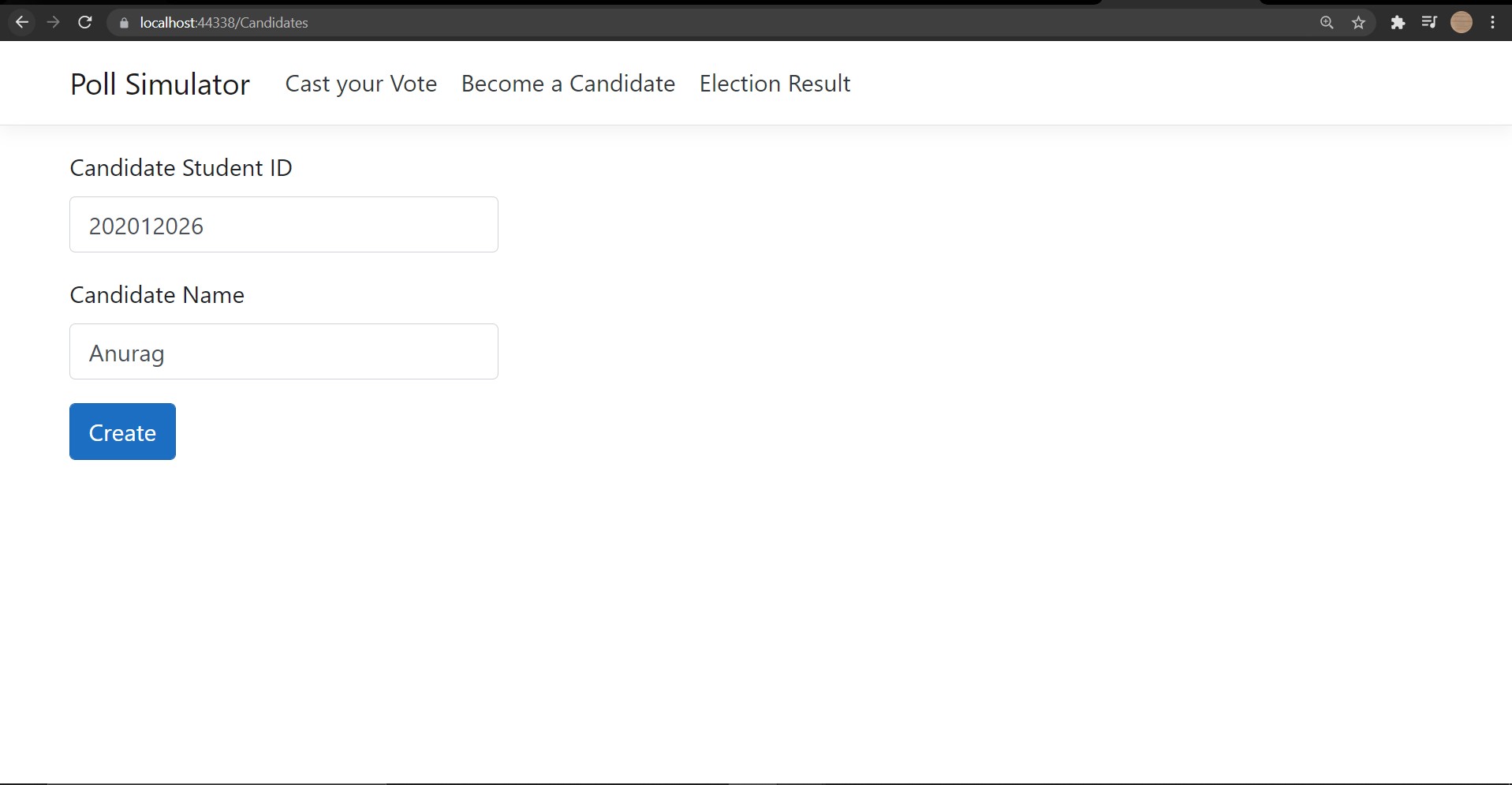The width and height of the screenshot is (1512, 785).
Task: Click the browser back navigation arrow
Action: click(x=22, y=22)
